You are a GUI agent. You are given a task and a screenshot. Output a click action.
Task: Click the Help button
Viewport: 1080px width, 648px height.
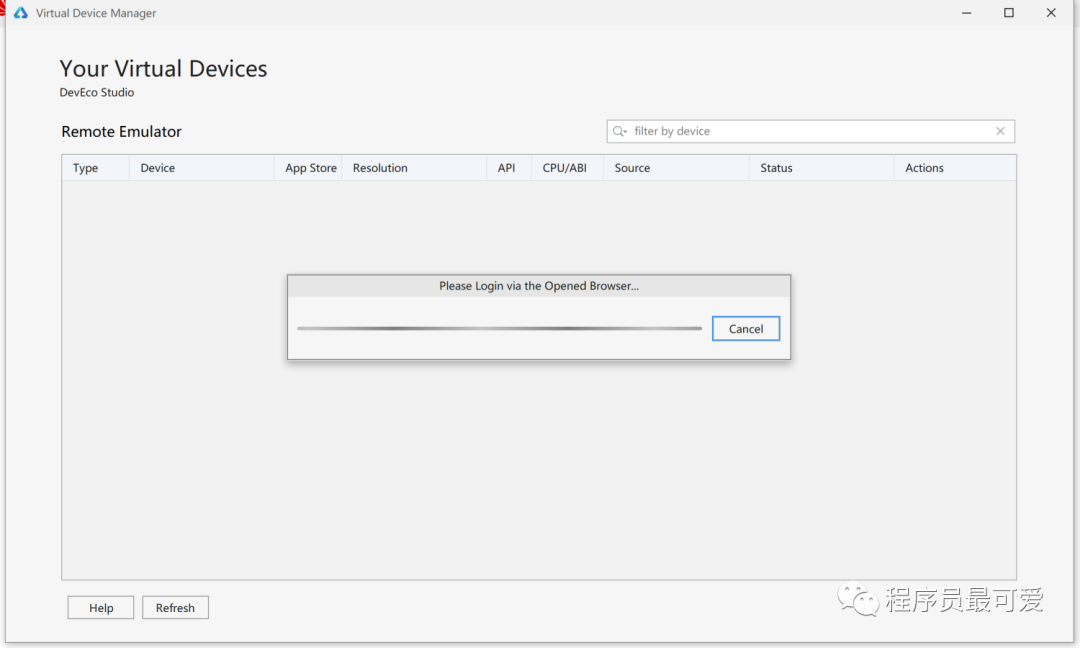tap(101, 607)
